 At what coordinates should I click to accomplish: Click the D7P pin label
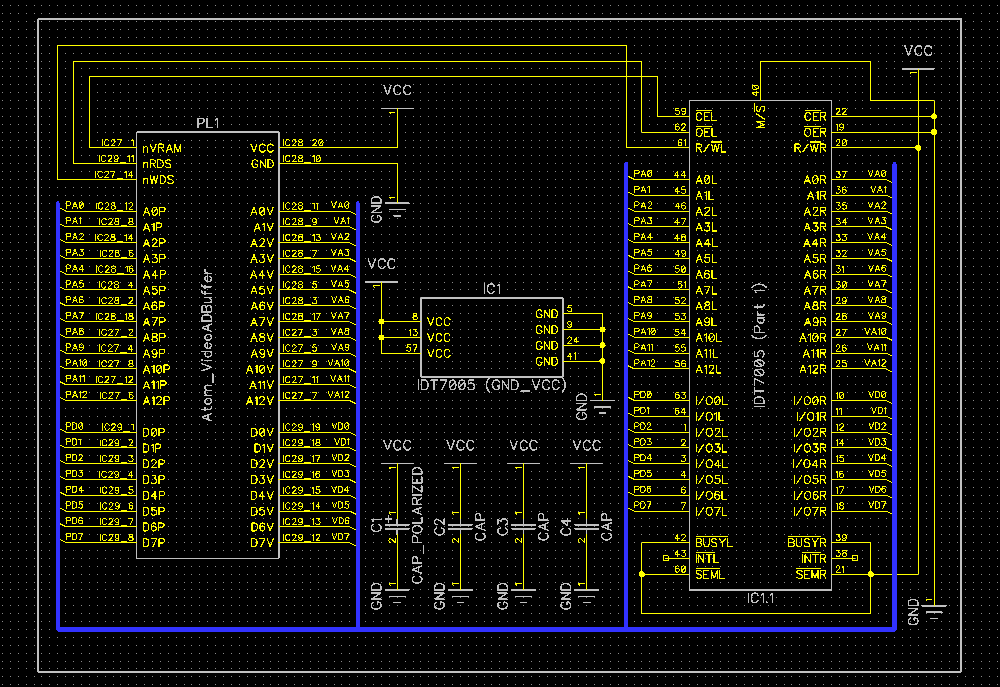[154, 543]
